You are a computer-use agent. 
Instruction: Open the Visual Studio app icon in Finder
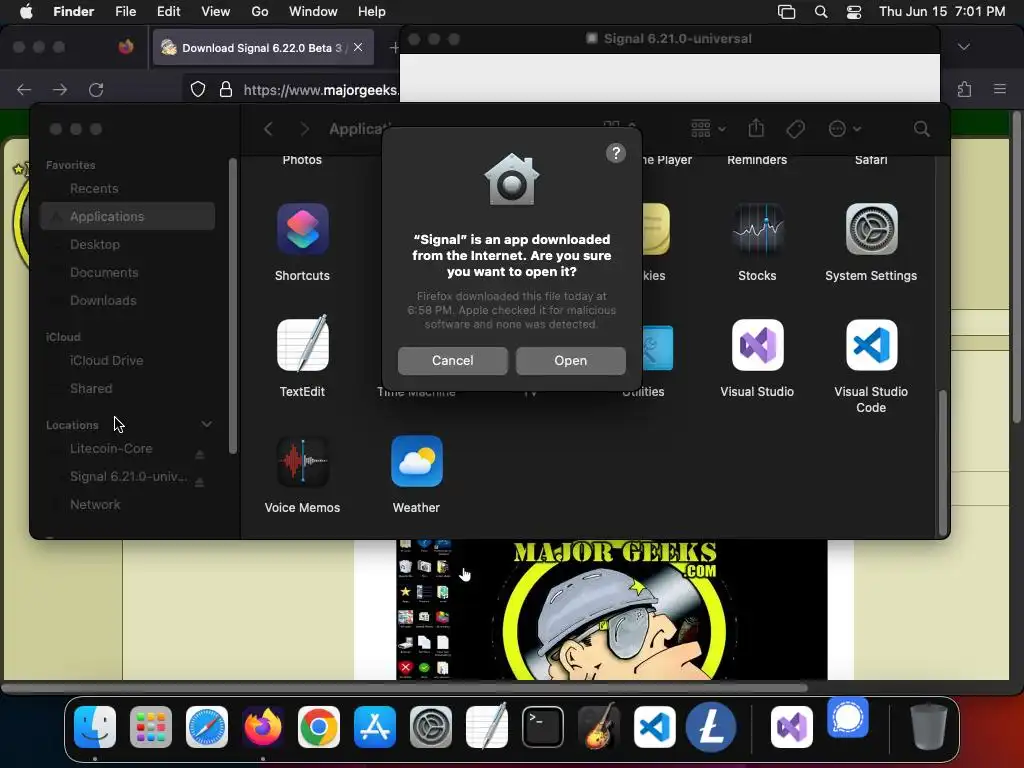tap(757, 345)
